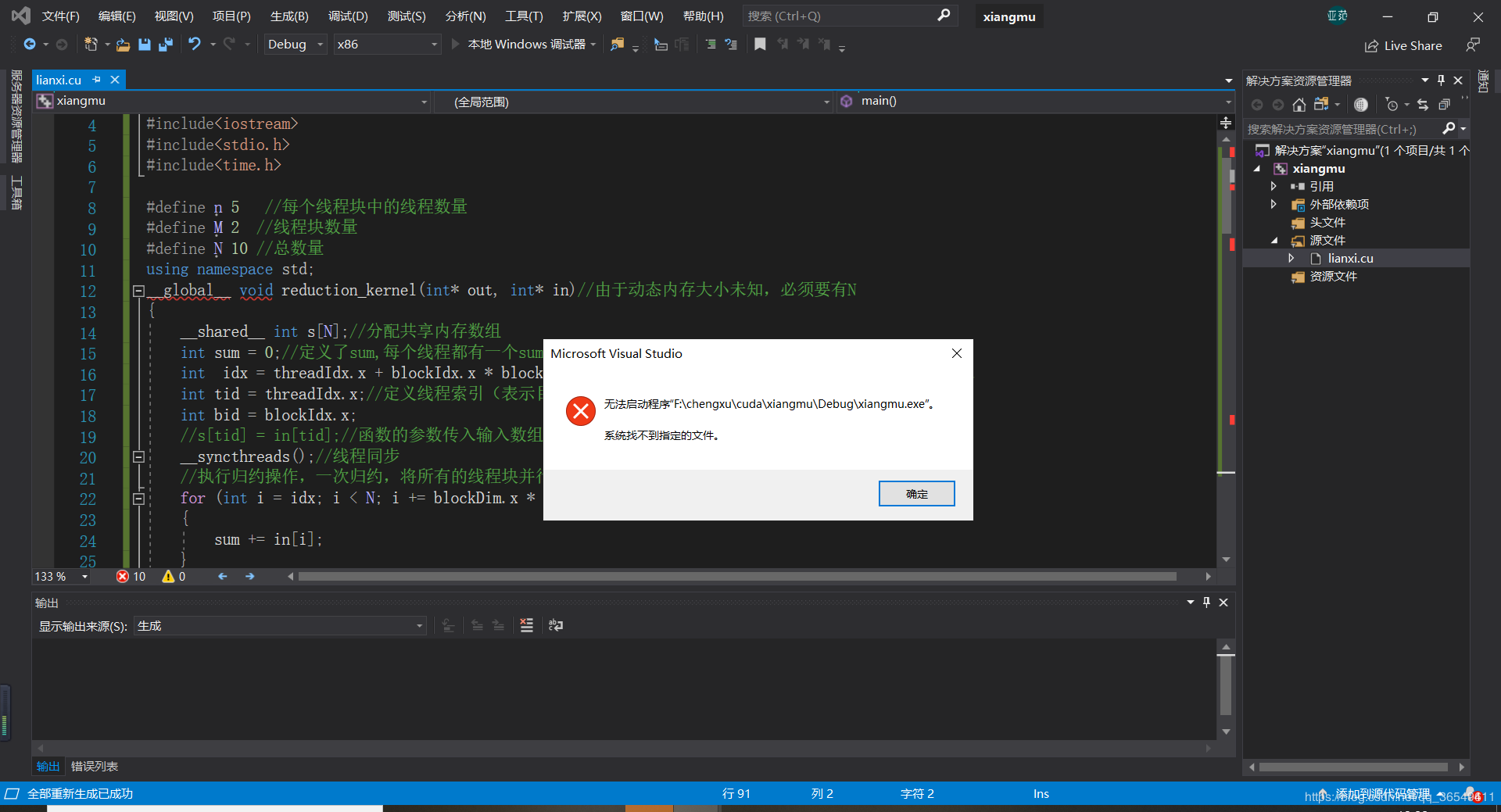Click the error count indicator showing 10
The width and height of the screenshot is (1501, 812).
[x=131, y=576]
